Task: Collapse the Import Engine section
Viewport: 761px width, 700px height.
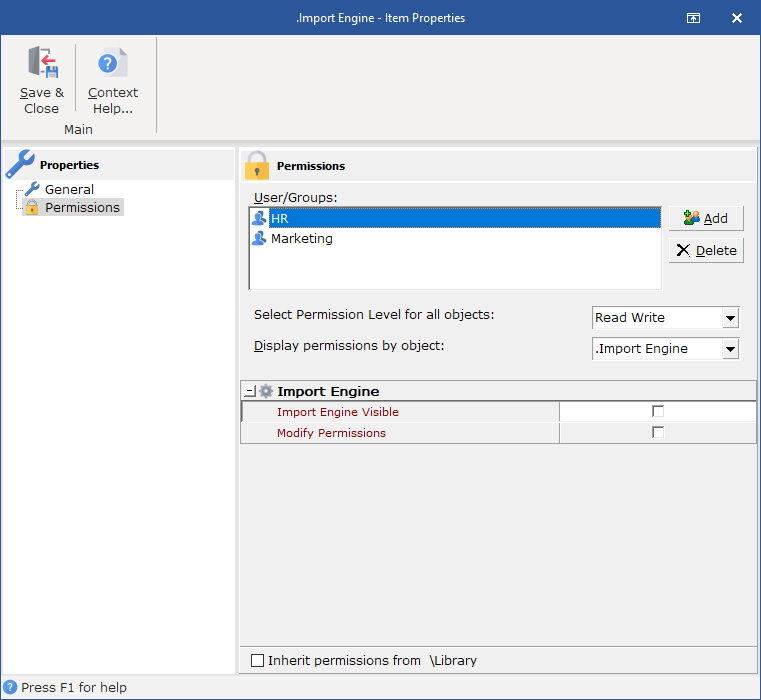Action: click(250, 392)
